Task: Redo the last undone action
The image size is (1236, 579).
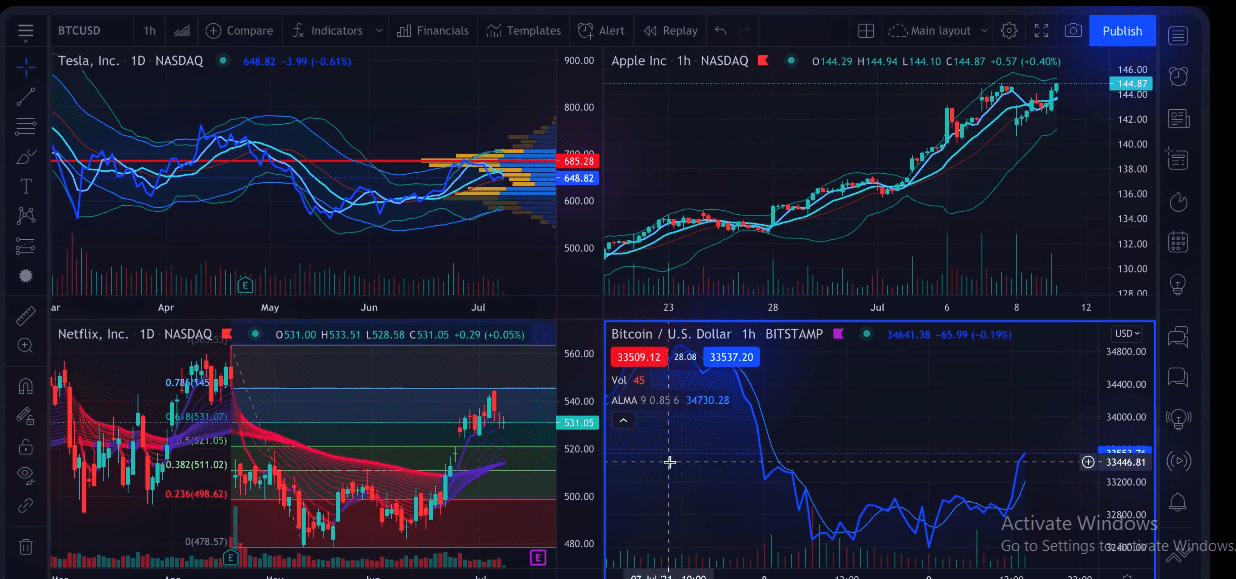Action: (743, 31)
